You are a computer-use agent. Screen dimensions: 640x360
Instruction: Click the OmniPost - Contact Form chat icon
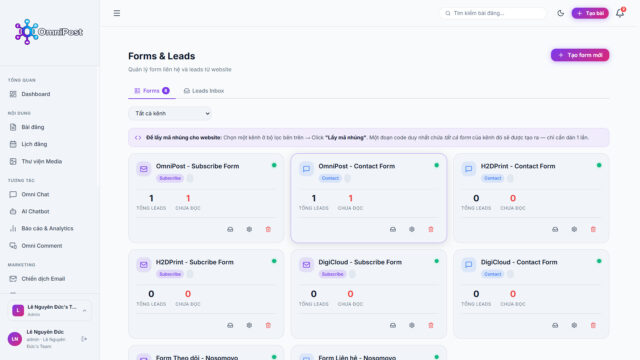[x=306, y=169]
